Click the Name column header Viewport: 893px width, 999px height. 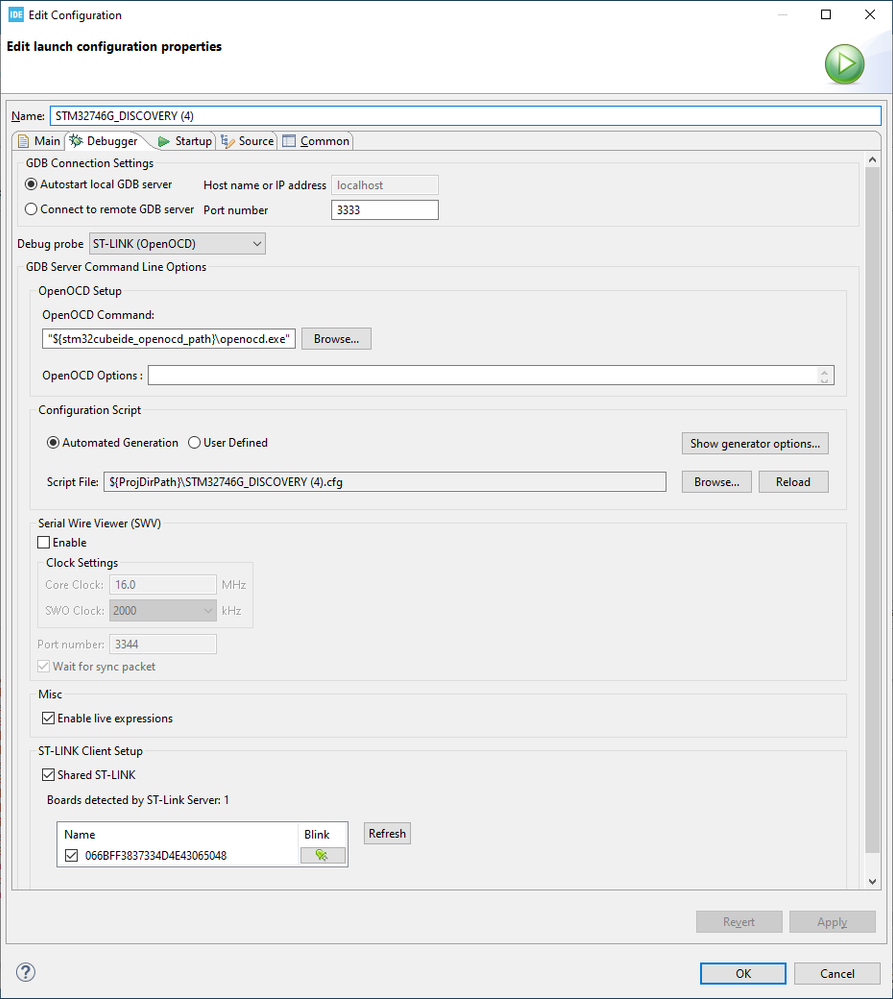(178, 834)
